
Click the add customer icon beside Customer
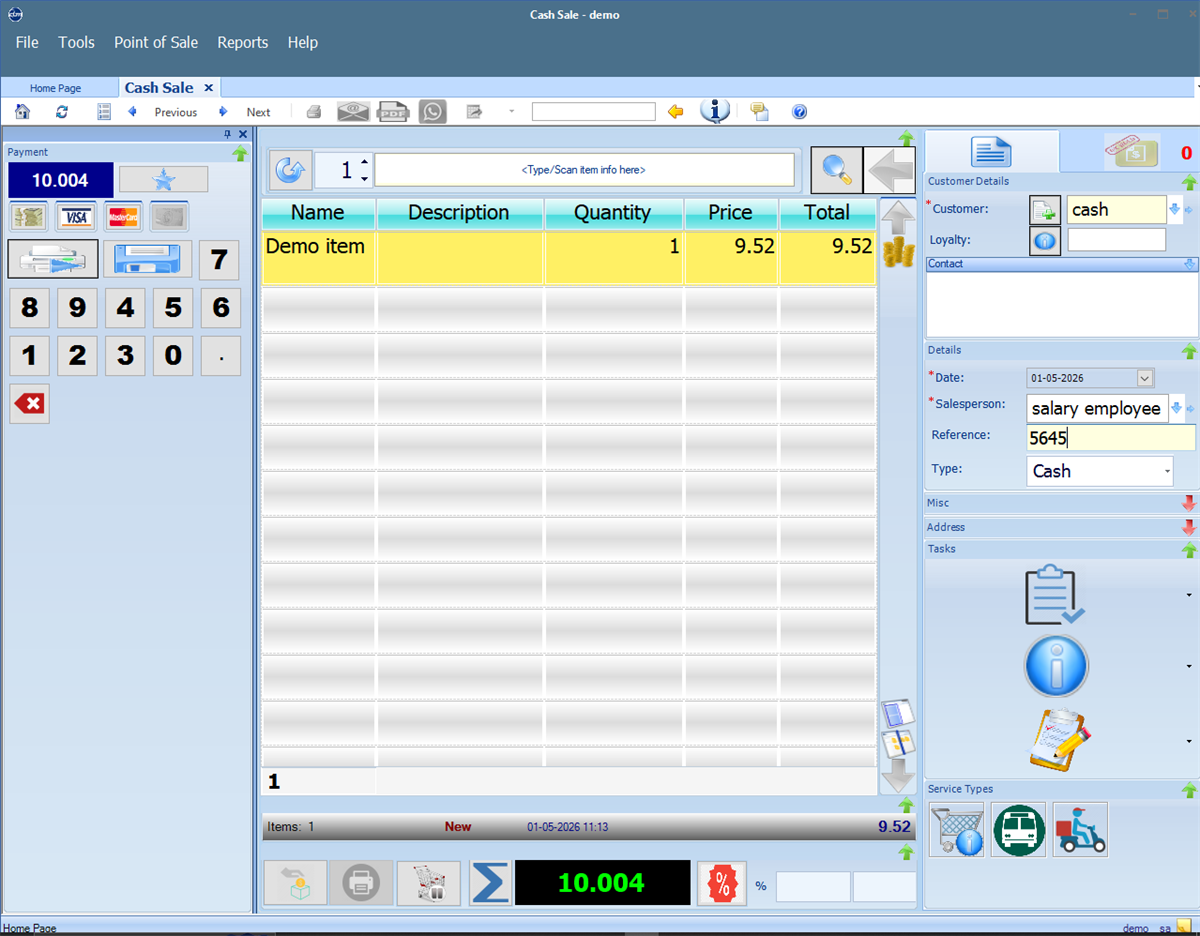pos(1045,210)
